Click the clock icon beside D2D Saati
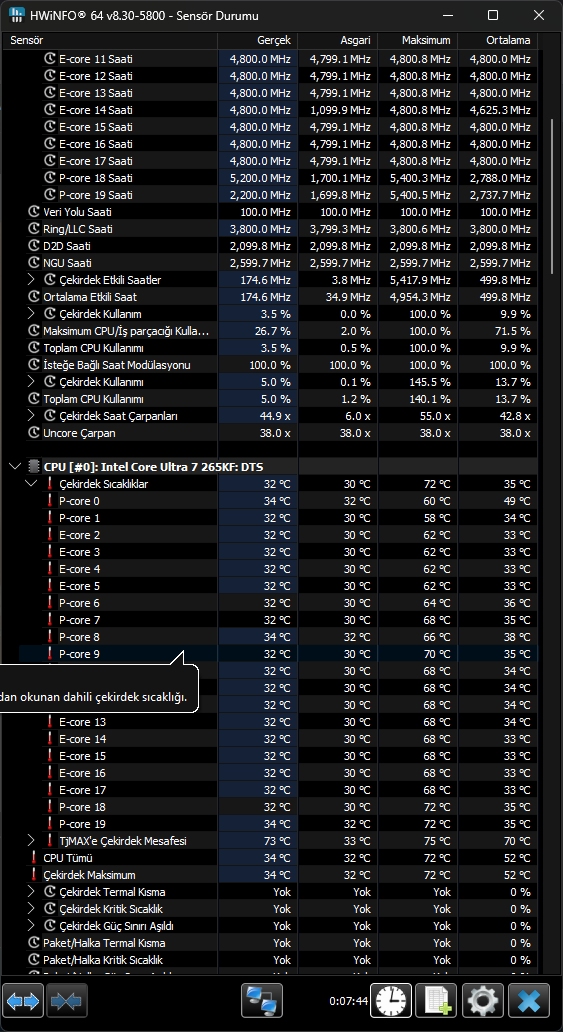Screen dimensions: 563x1032 [34, 246]
